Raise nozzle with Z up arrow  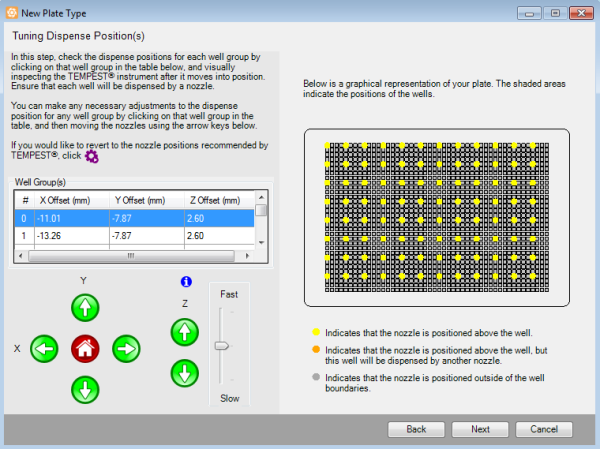pyautogui.click(x=184, y=330)
